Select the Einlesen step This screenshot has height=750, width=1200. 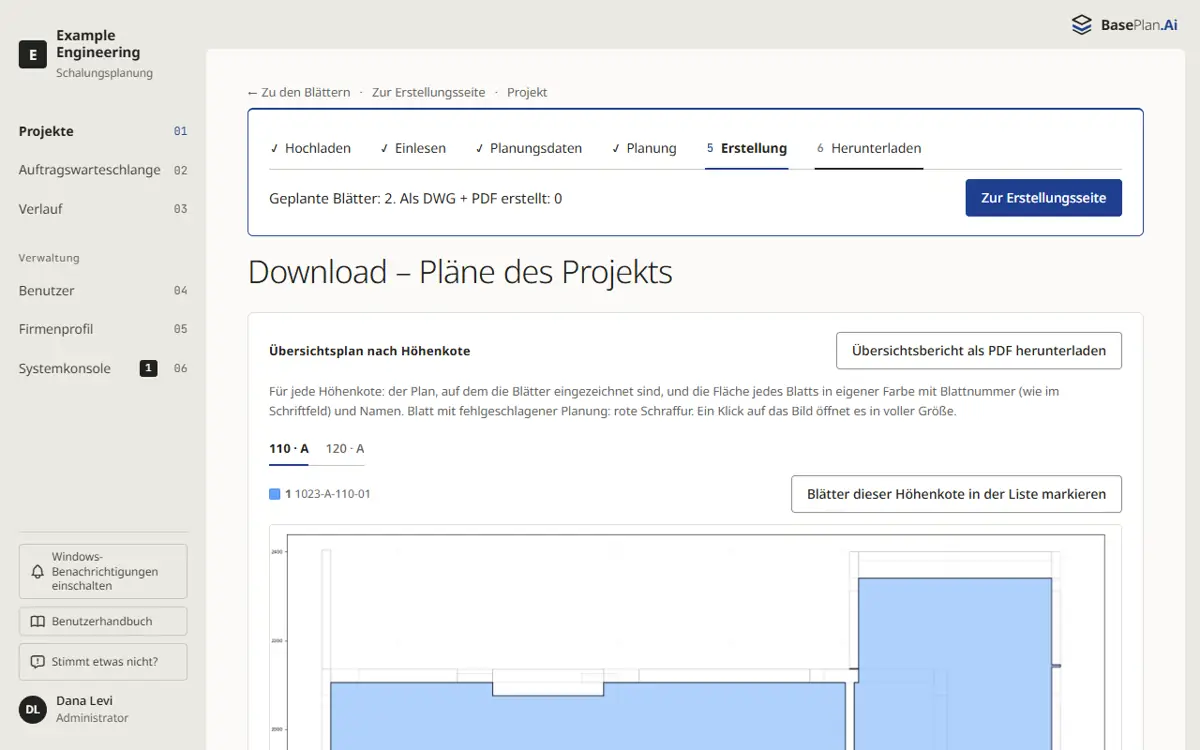coord(413,148)
